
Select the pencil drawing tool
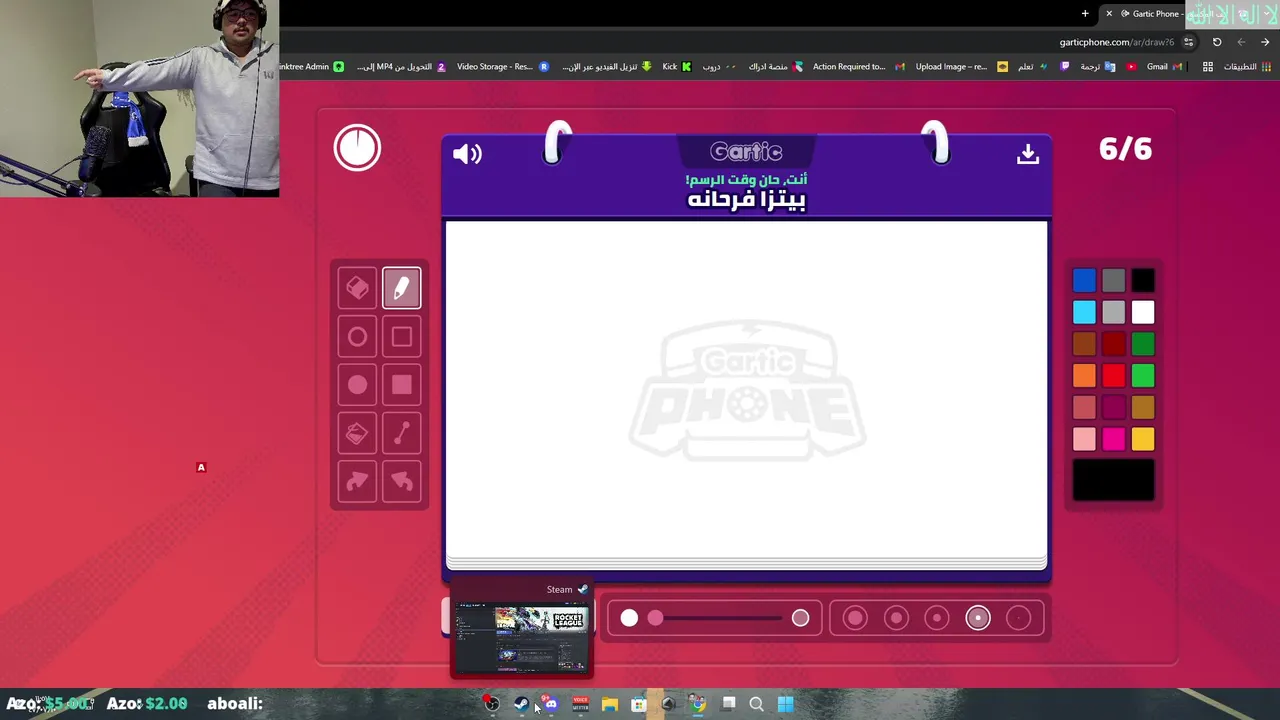pos(401,288)
